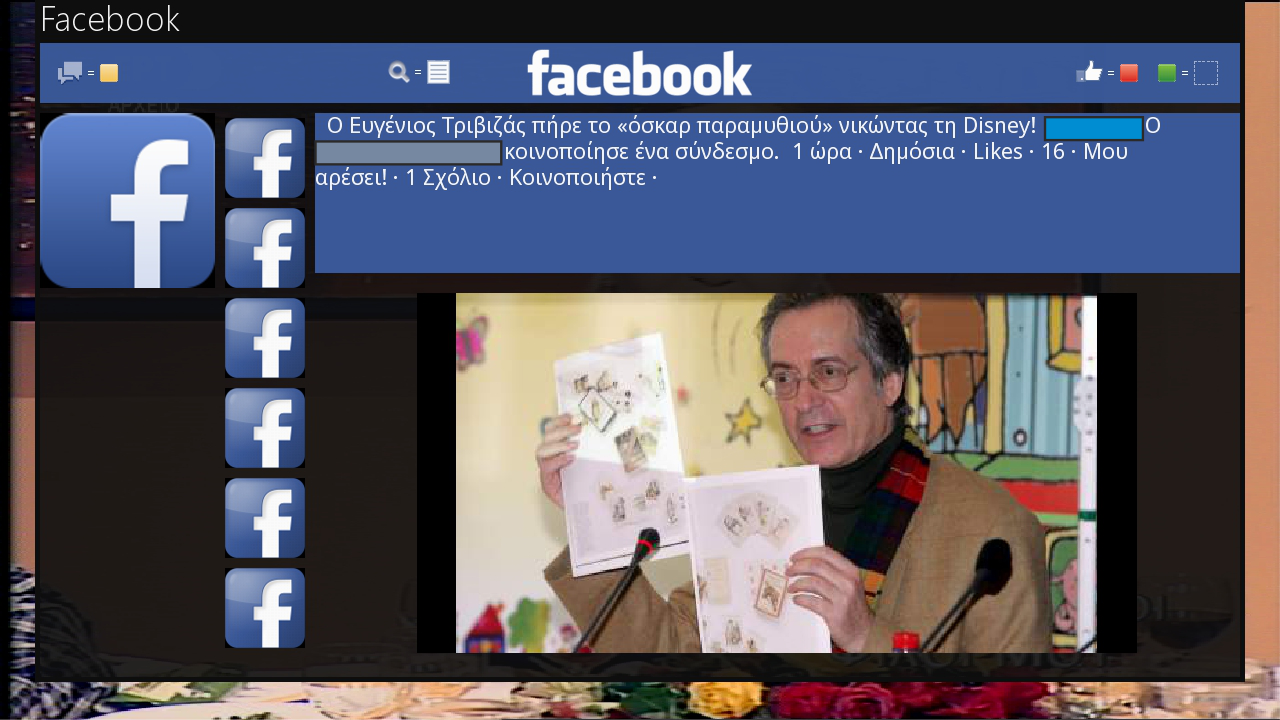Click the gray redacted name box
1280x720 pixels.
408,153
